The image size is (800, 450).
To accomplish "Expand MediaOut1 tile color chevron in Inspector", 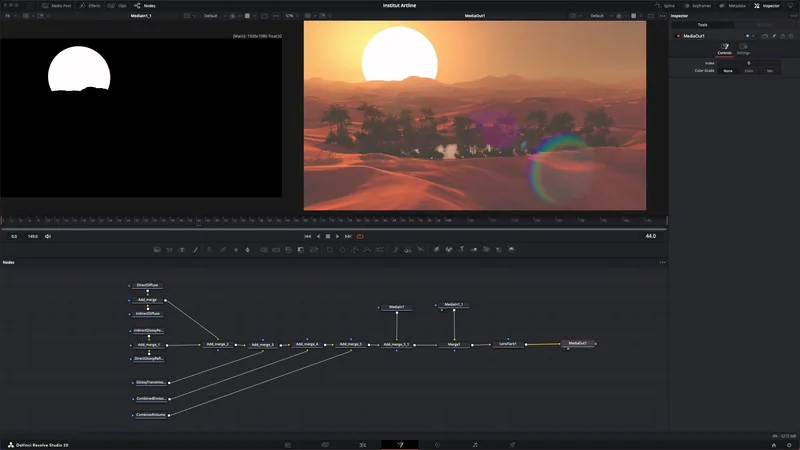I will point(753,36).
